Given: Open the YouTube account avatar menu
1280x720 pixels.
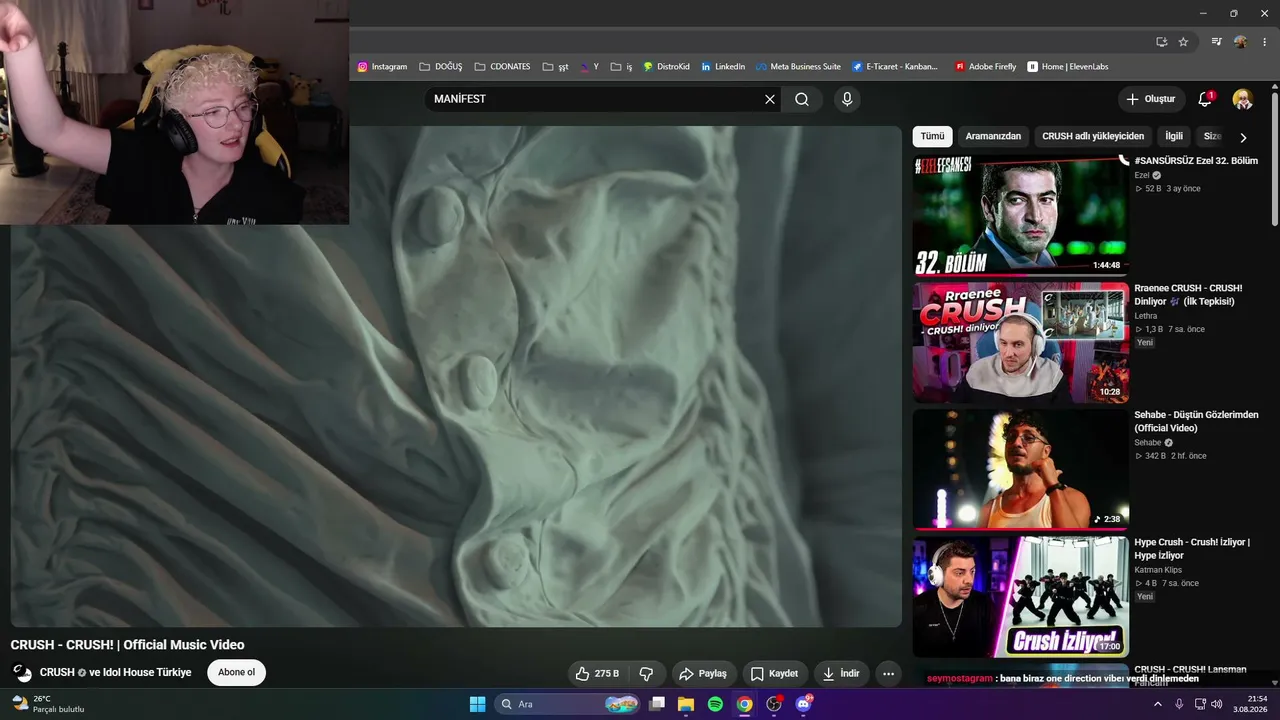Looking at the screenshot, I should (x=1243, y=99).
